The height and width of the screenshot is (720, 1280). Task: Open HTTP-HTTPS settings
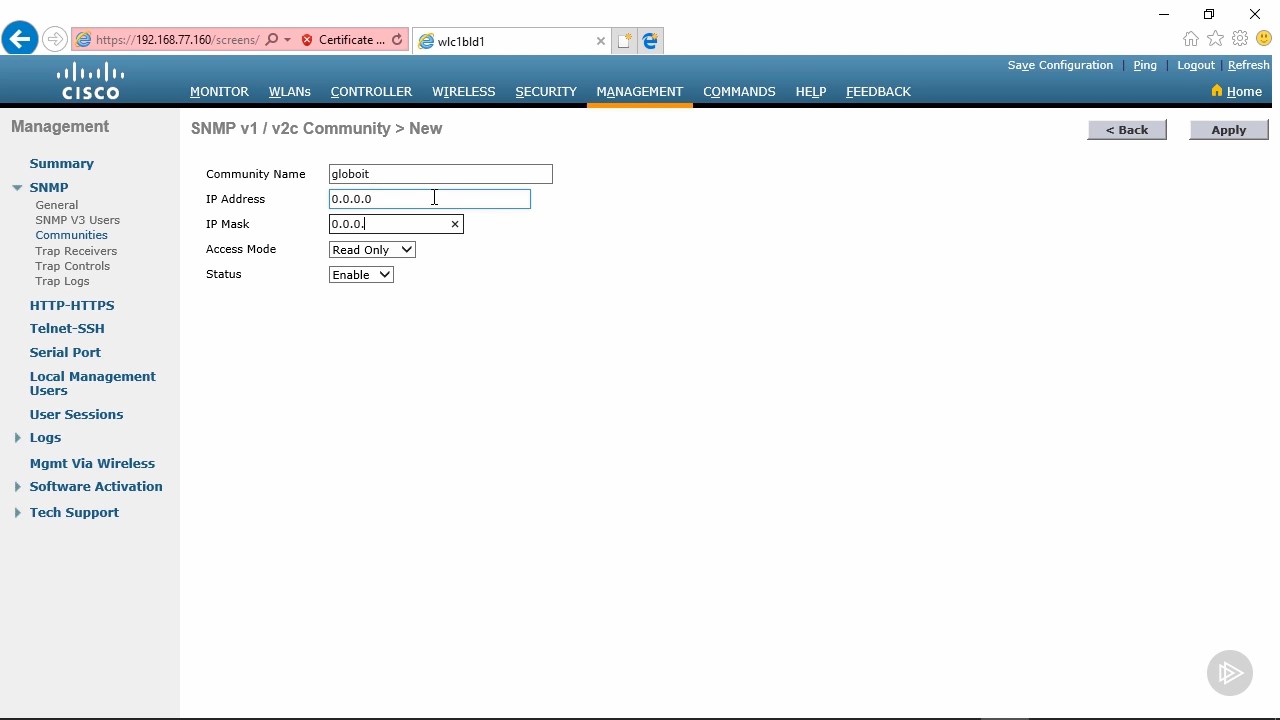(x=72, y=305)
